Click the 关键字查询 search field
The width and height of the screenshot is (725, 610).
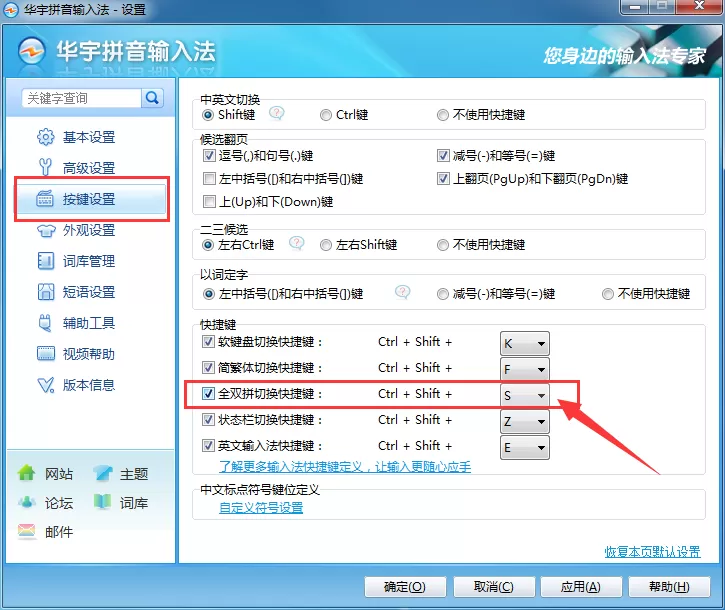pos(81,98)
